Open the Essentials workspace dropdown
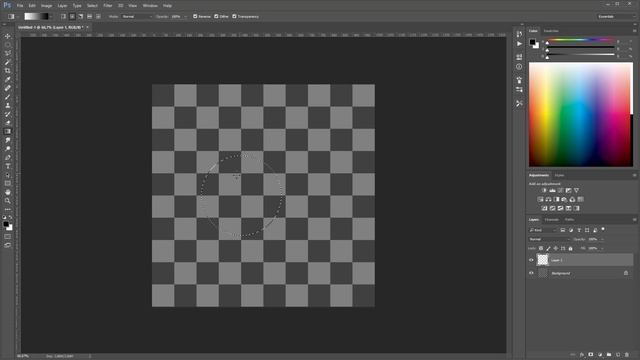640x360 pixels. (616, 16)
